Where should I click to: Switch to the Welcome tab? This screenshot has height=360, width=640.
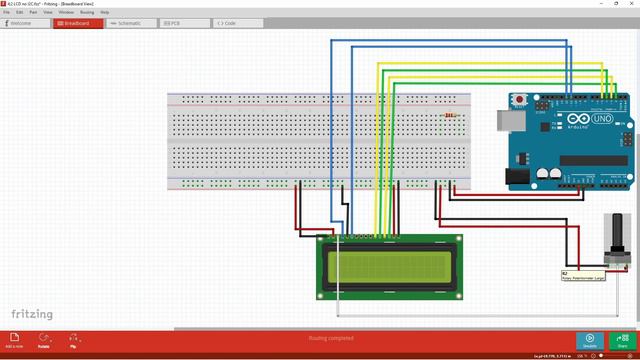pos(25,23)
